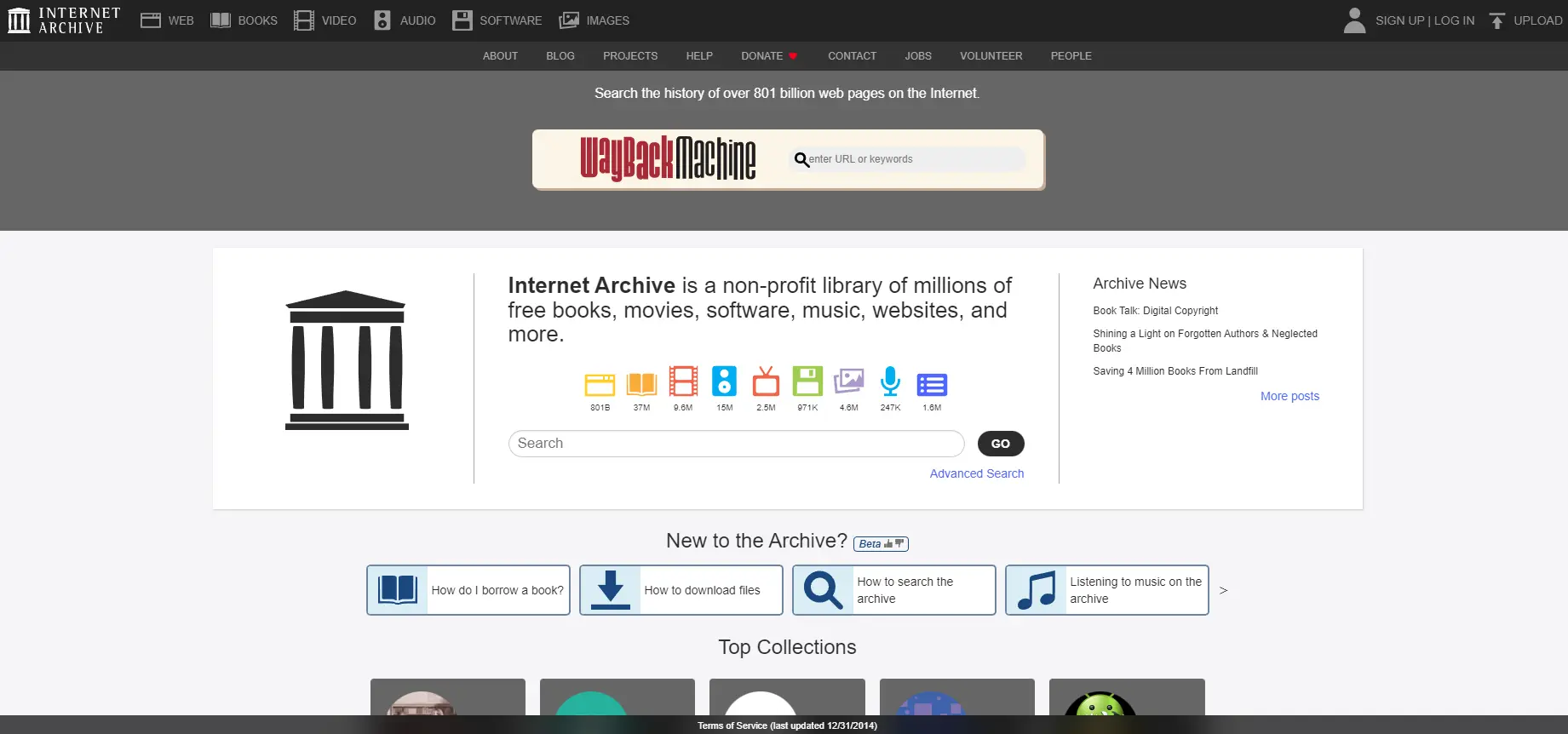Viewport: 1568px width, 734px height.
Task: Click the More posts link
Action: tap(1289, 396)
